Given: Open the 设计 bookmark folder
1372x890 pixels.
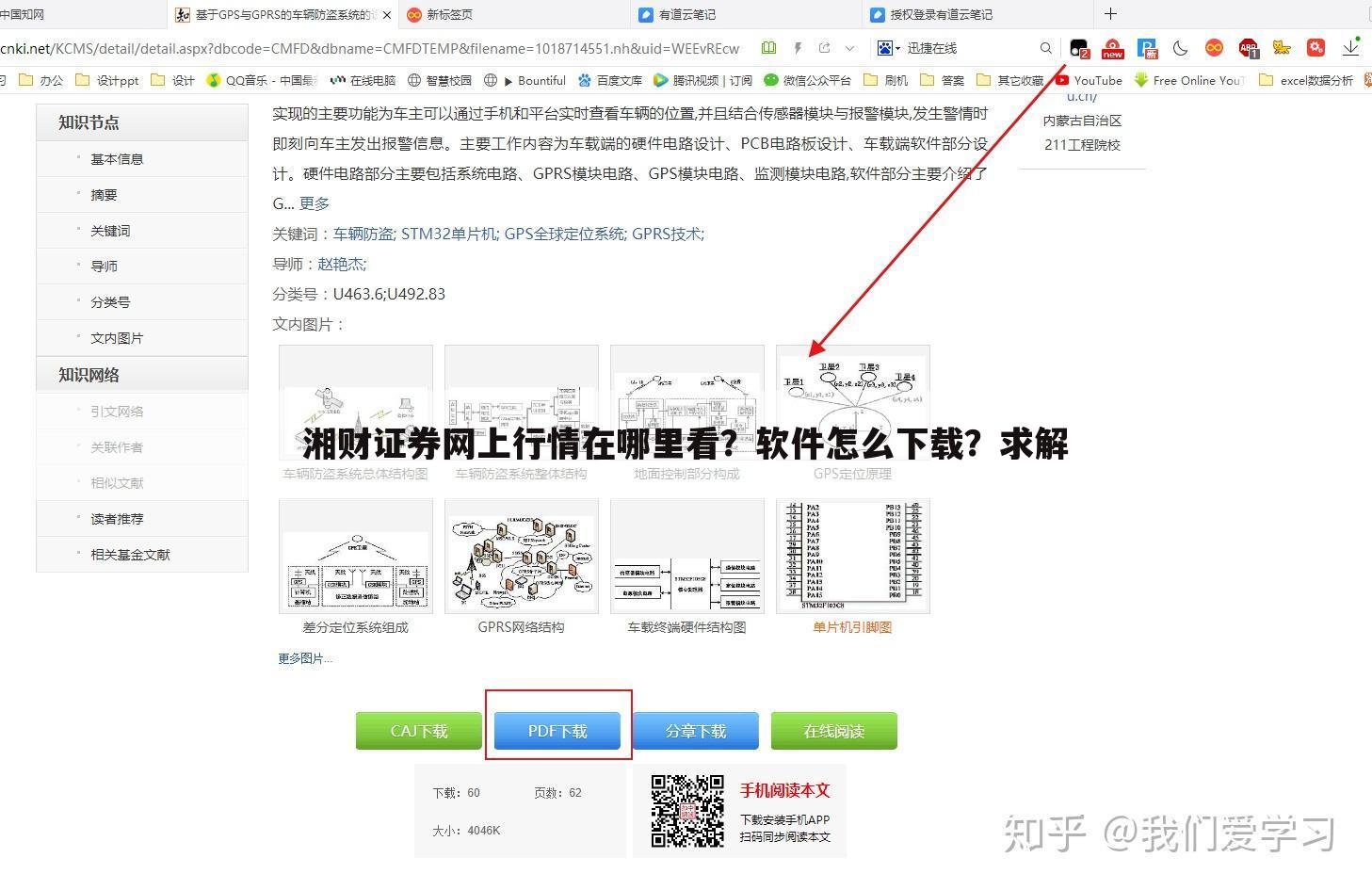Looking at the screenshot, I should tap(172, 80).
